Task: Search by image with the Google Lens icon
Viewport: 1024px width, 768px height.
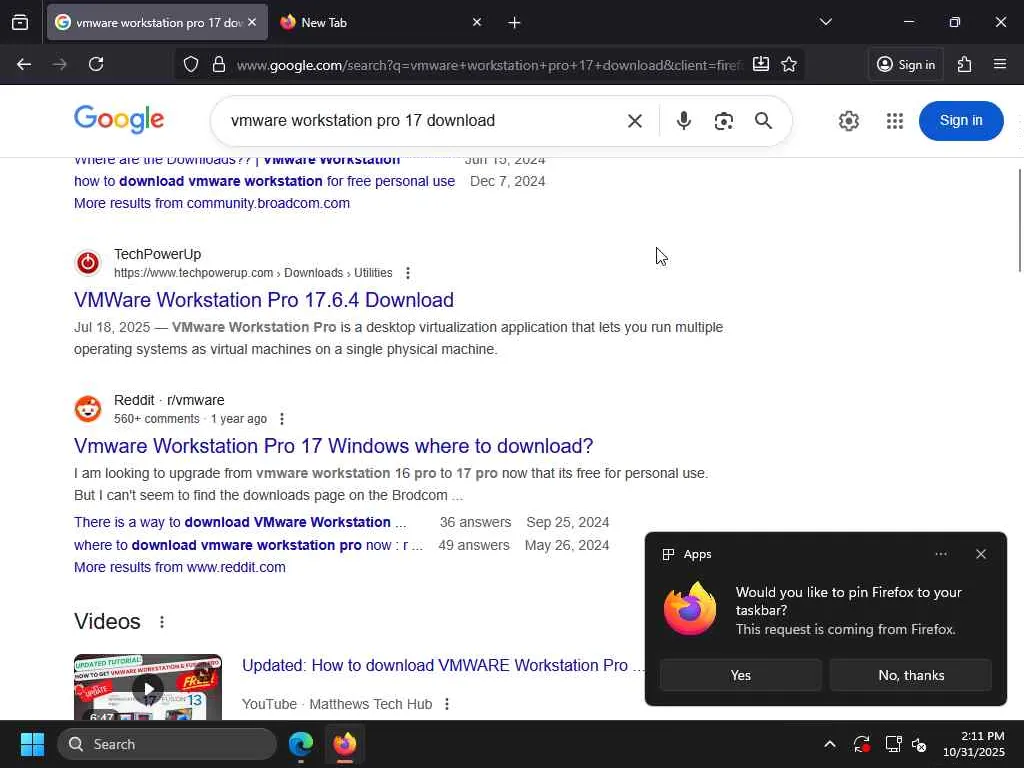Action: [724, 121]
